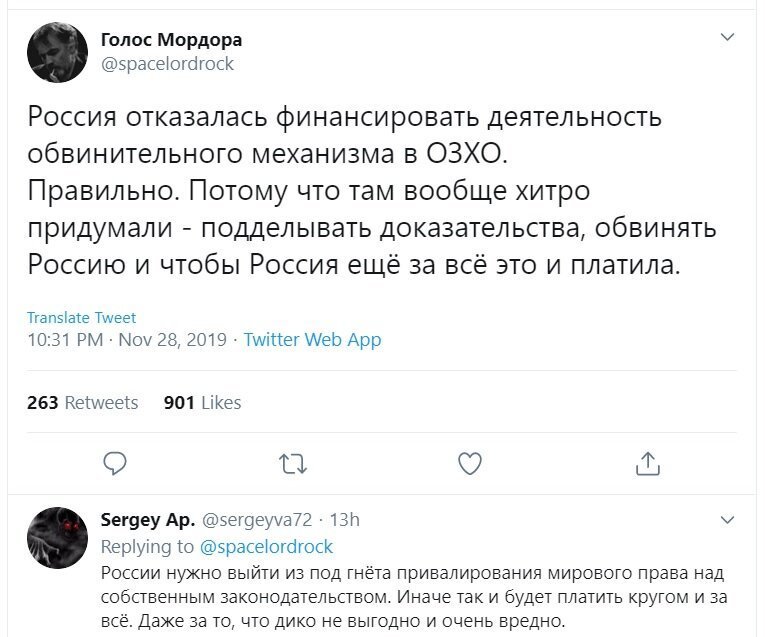
Task: Open the Sergey Ap. display name
Action: 148,520
